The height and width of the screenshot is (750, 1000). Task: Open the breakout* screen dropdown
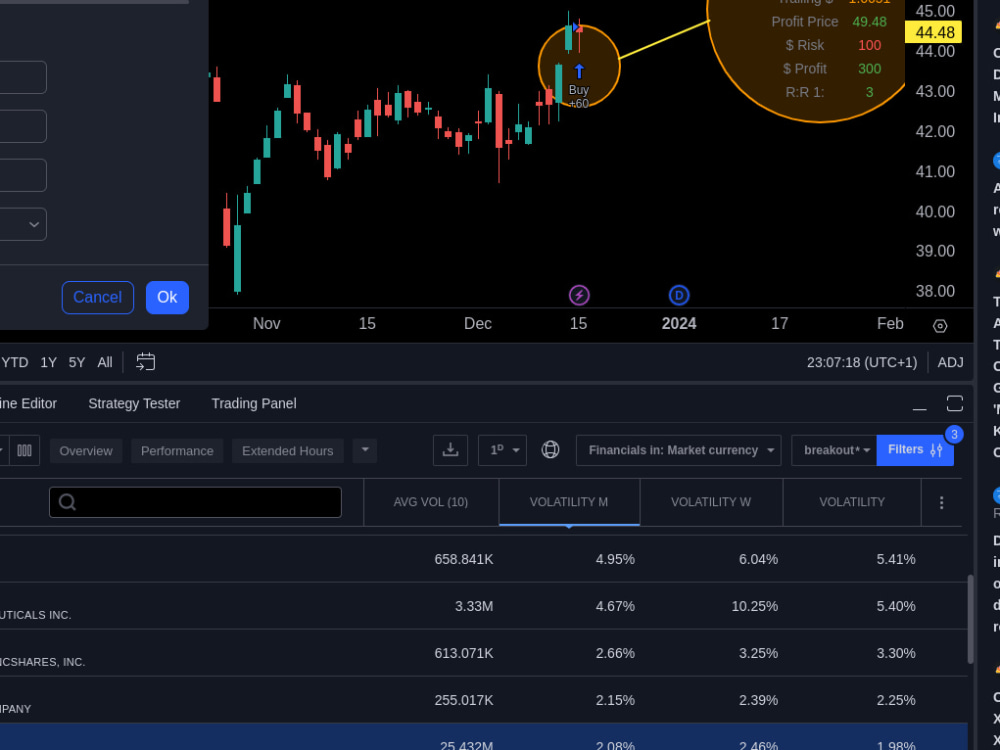[835, 450]
